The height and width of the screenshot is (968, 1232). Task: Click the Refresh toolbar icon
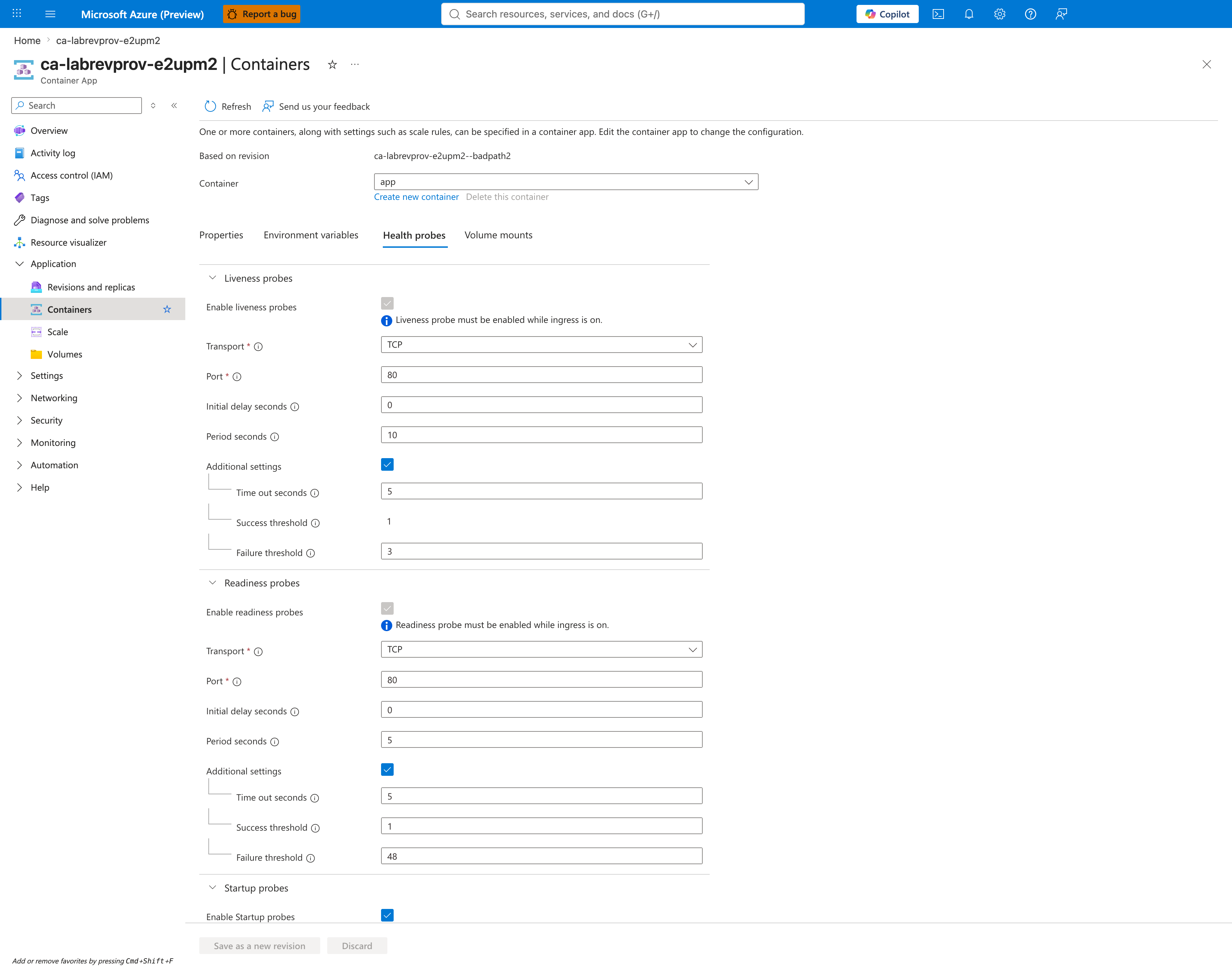click(x=210, y=107)
